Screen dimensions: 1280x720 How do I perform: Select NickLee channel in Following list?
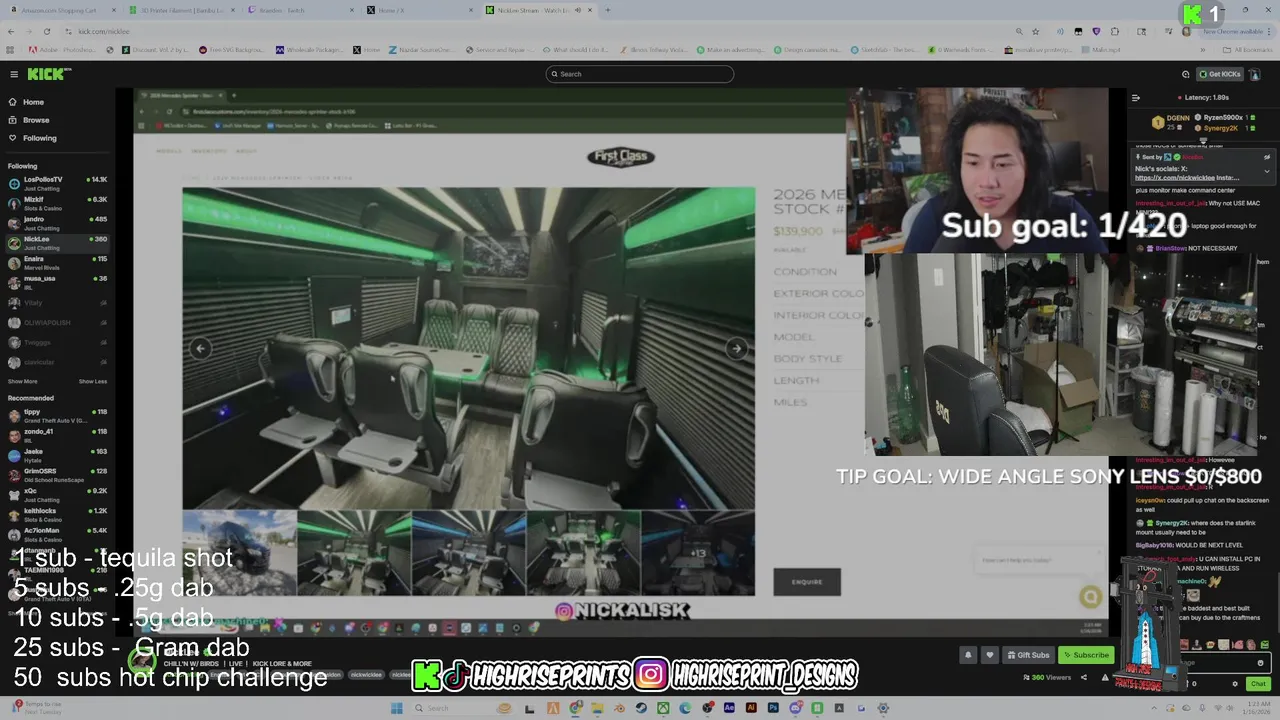pyautogui.click(x=57, y=242)
